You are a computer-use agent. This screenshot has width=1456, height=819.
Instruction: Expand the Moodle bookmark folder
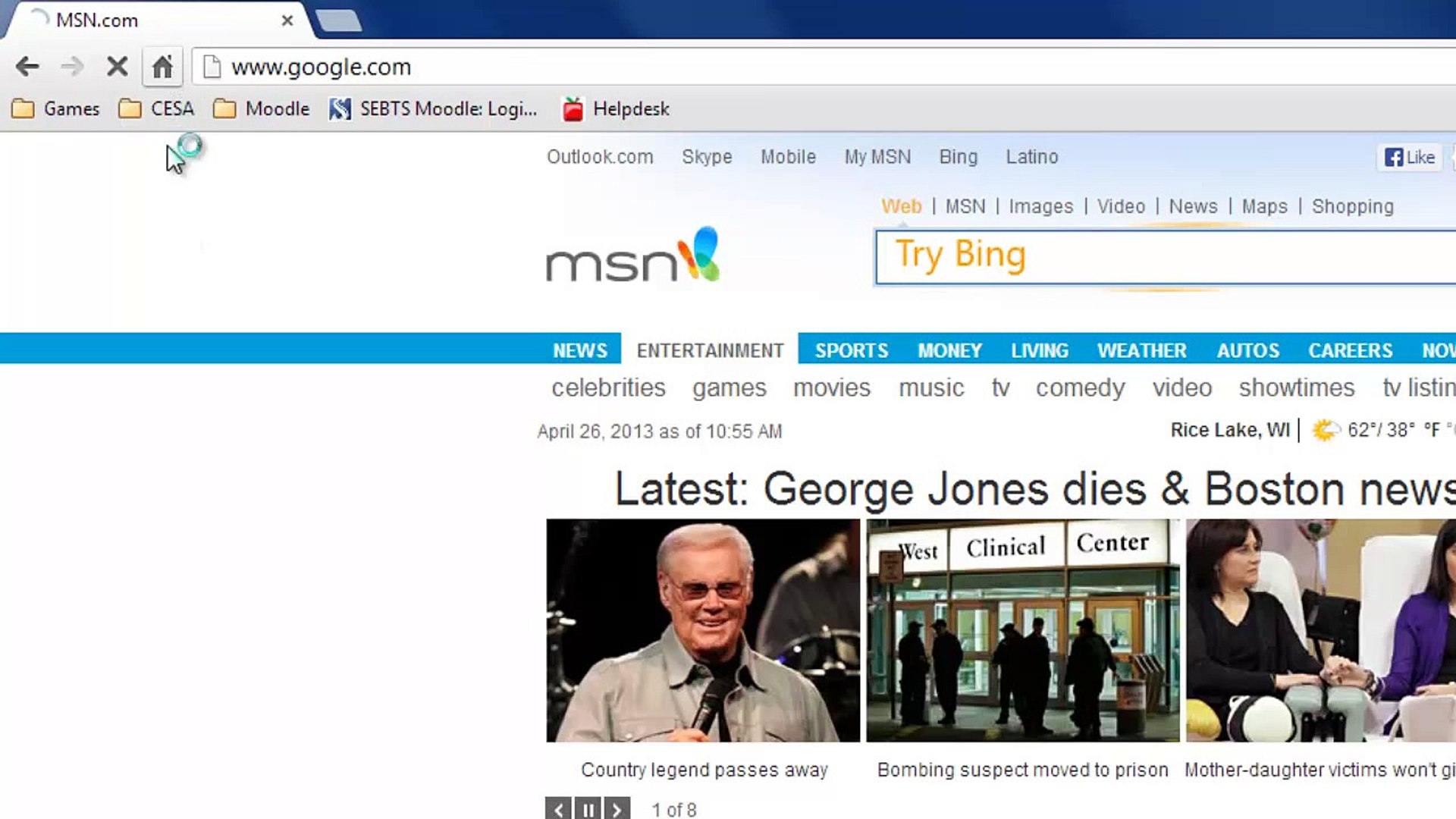[262, 109]
